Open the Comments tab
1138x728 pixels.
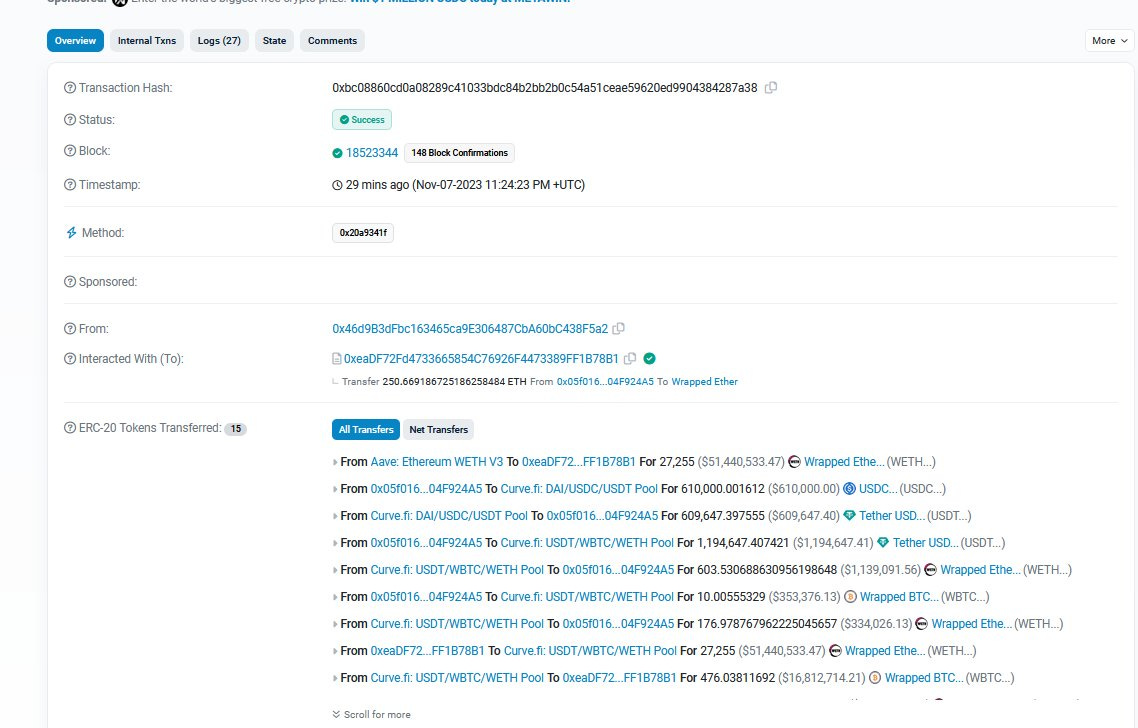click(332, 41)
